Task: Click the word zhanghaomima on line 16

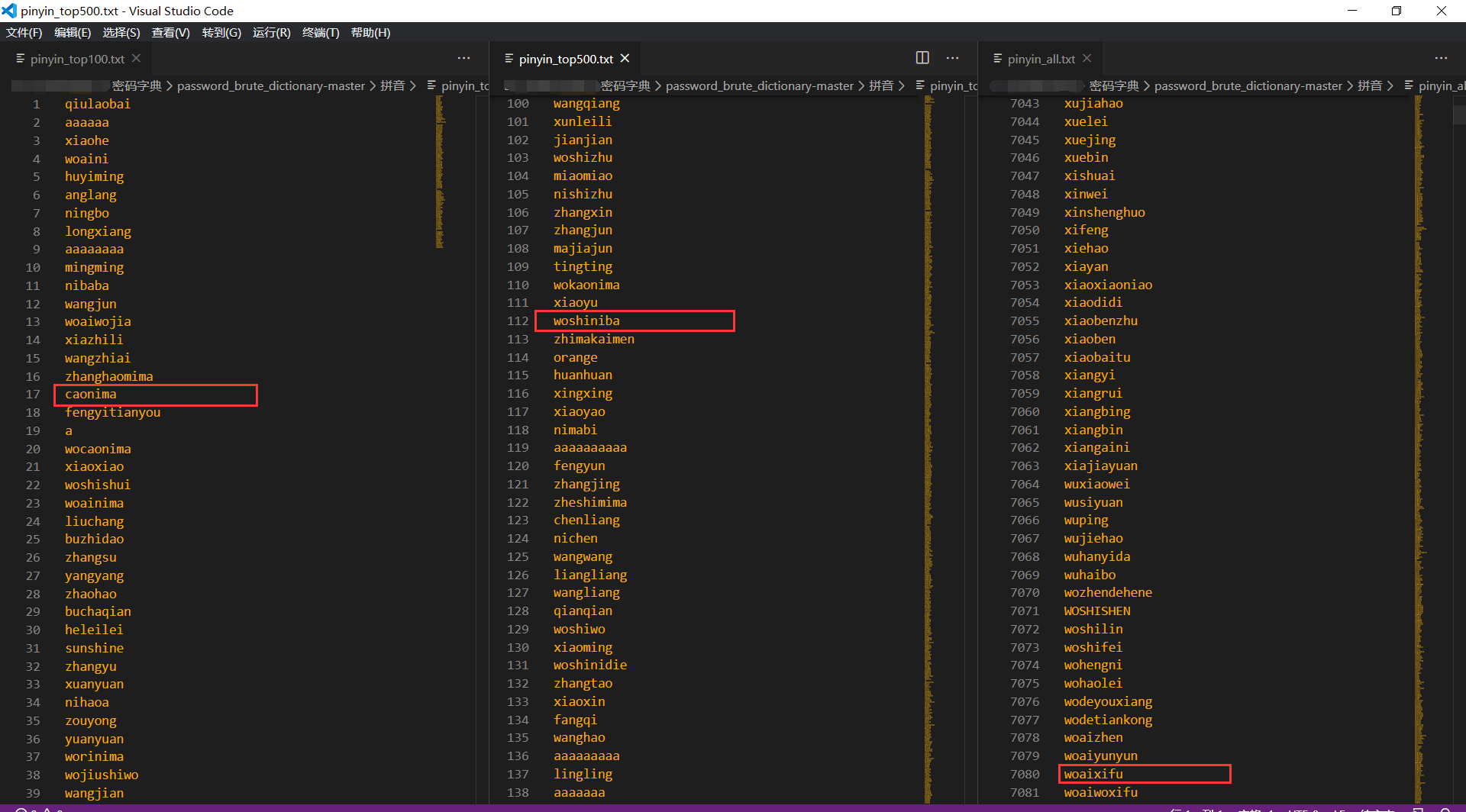Action: (109, 376)
